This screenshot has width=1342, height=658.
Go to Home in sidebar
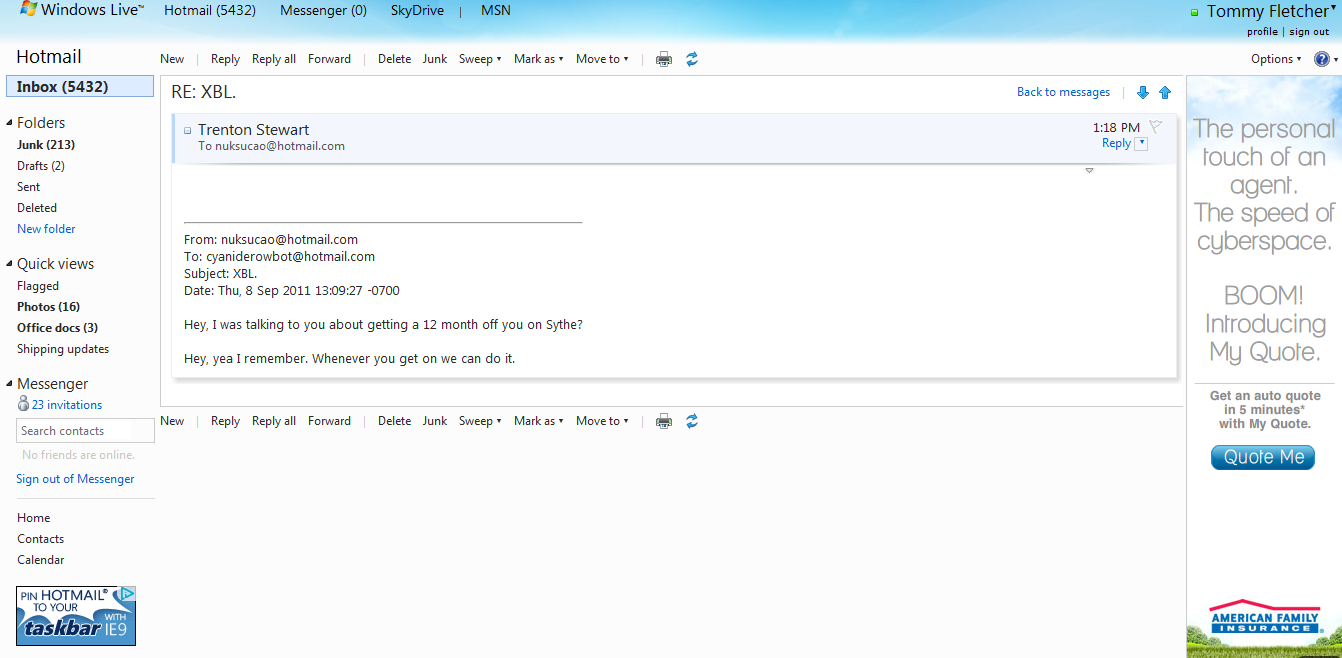click(33, 518)
